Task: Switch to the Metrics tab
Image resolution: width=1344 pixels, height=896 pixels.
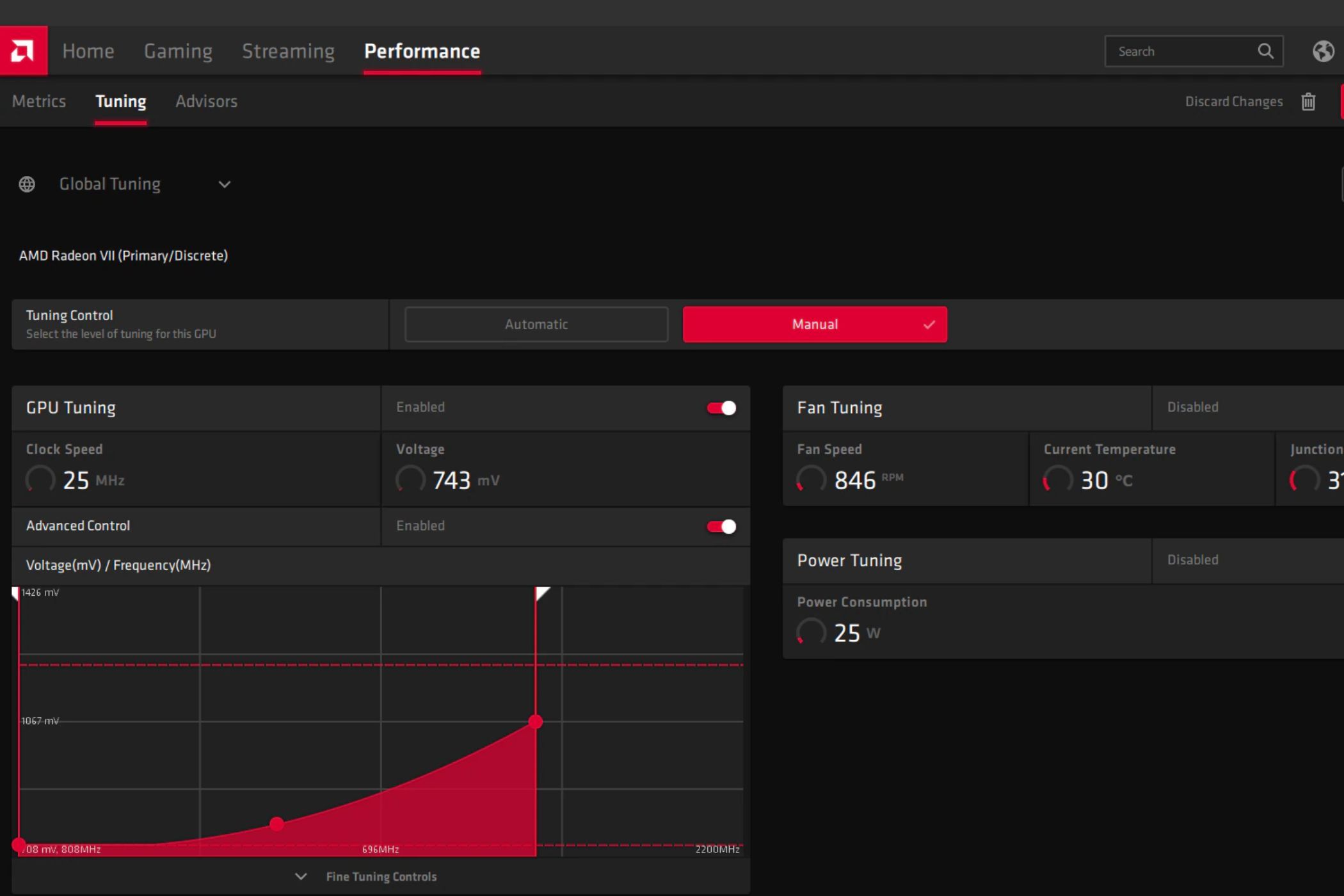Action: pyautogui.click(x=39, y=101)
